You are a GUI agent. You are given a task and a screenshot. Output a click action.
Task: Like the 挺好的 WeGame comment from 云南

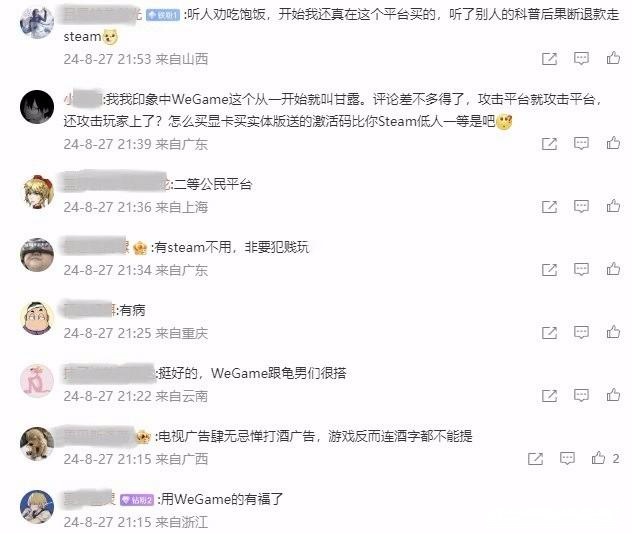(x=613, y=395)
